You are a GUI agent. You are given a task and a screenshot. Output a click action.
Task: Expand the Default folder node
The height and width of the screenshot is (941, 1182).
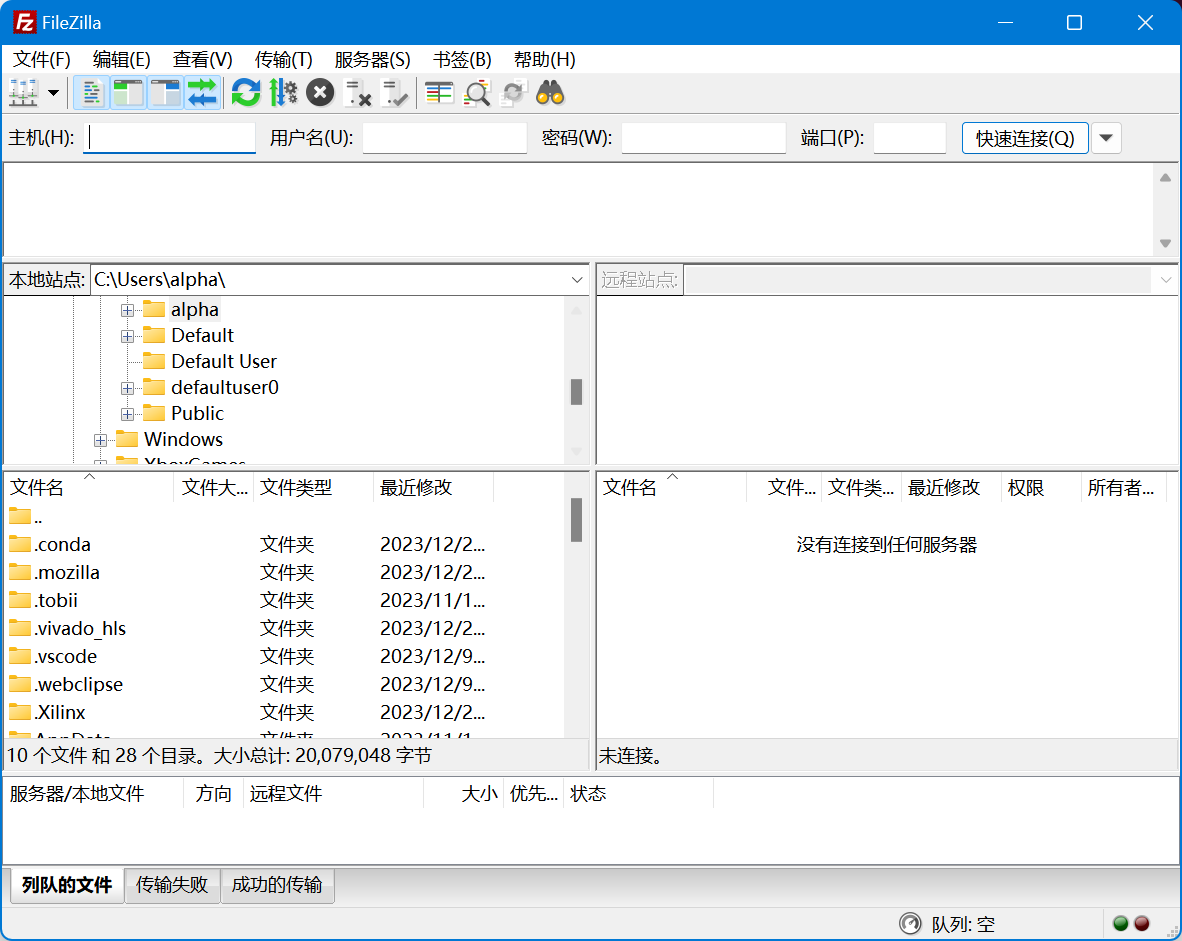point(127,336)
